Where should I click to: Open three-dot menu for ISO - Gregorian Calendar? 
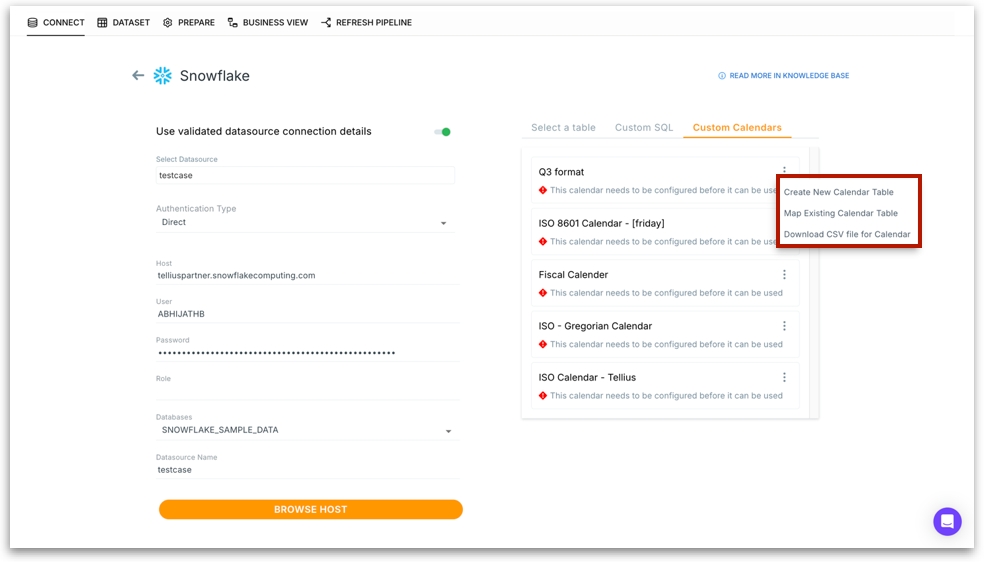click(x=784, y=326)
